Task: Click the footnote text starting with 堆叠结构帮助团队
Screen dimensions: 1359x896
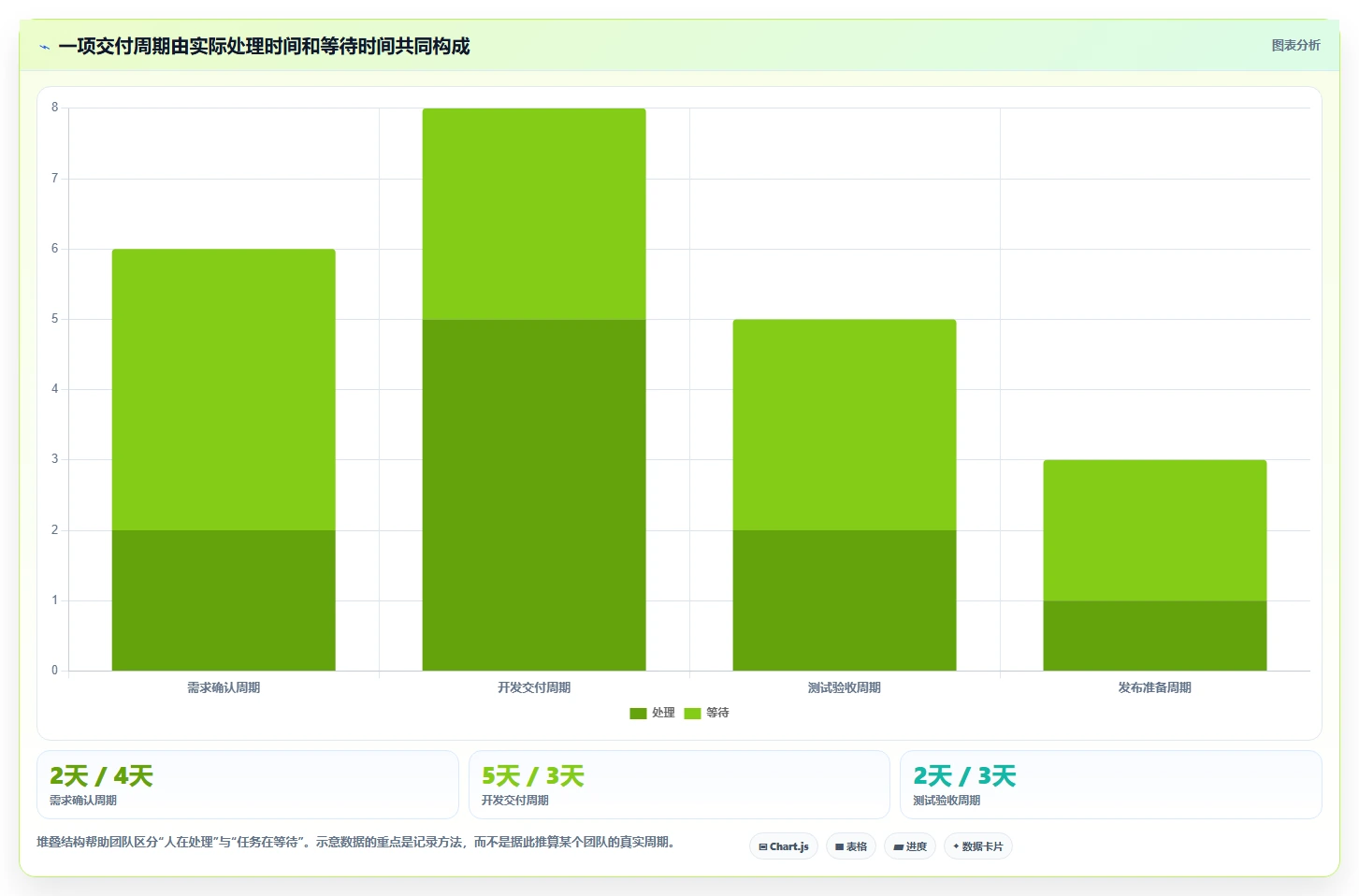Action: click(355, 842)
